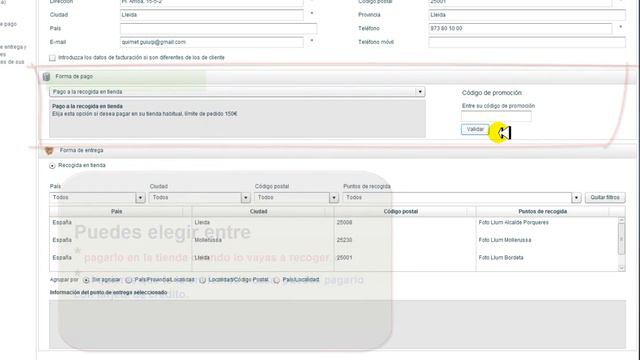The image size is (640, 360).
Task: Click the pickup table scrollbar thumb
Action: click(x=622, y=239)
